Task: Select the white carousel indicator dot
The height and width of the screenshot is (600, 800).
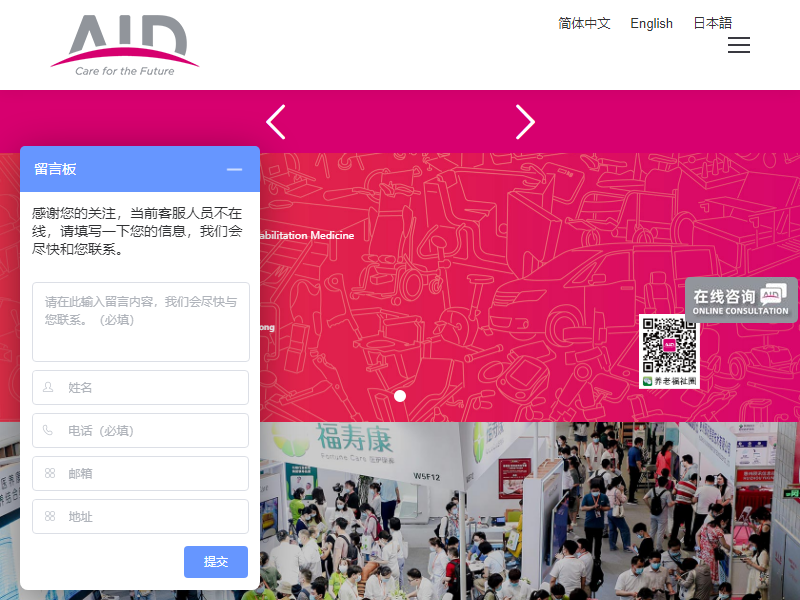Action: coord(400,396)
